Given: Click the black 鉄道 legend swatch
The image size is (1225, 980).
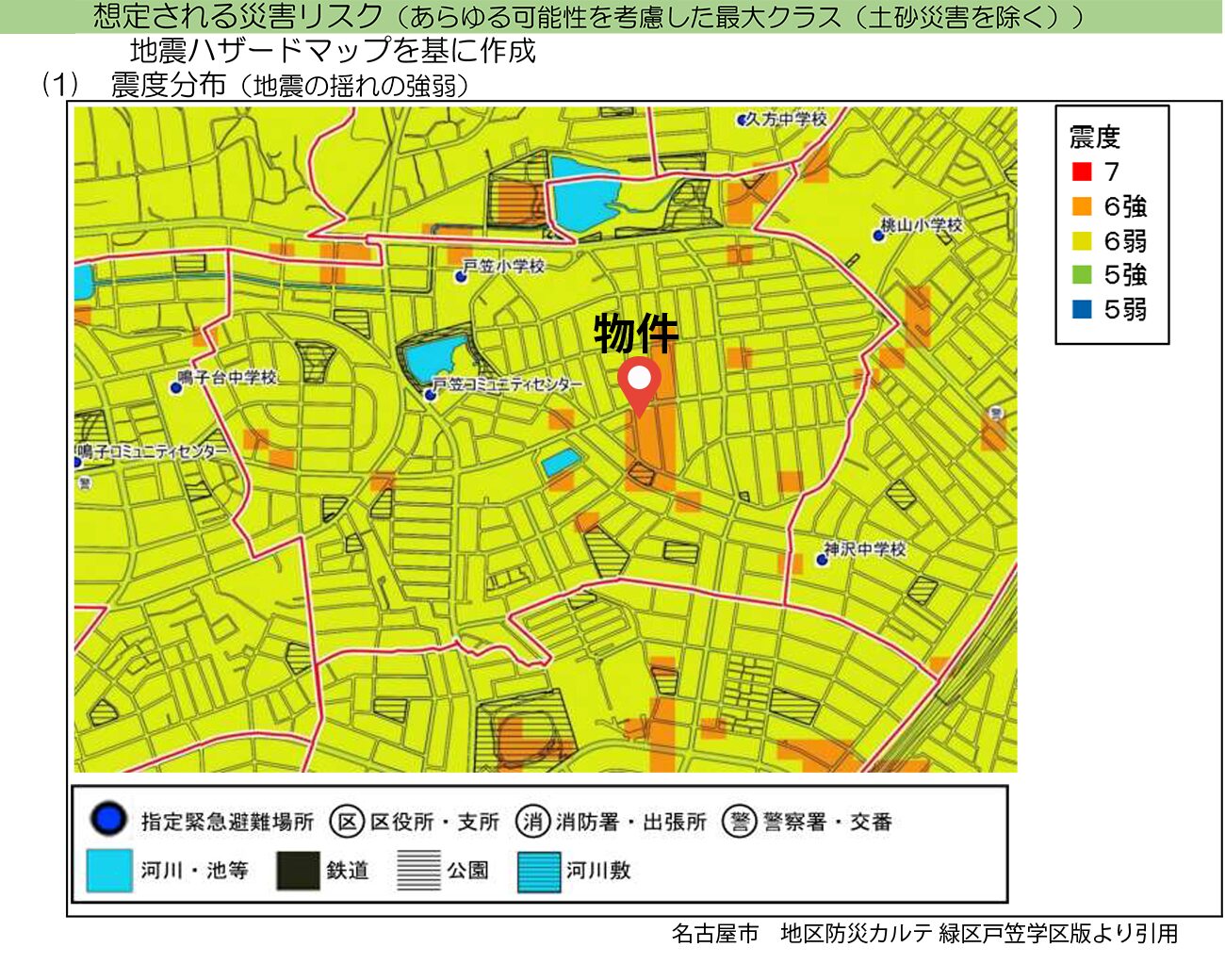Looking at the screenshot, I should coord(298,871).
